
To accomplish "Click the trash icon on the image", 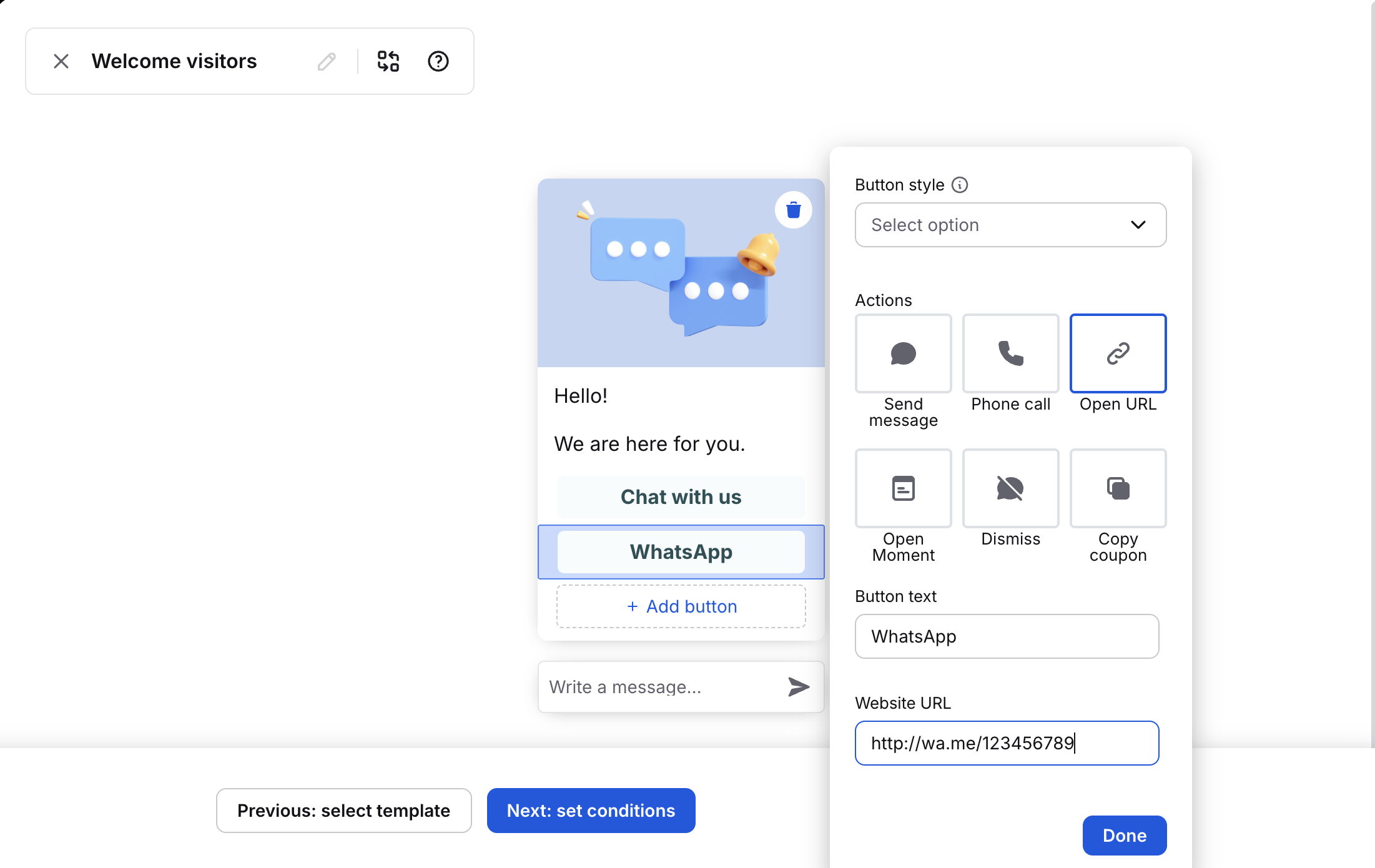I will [x=793, y=210].
